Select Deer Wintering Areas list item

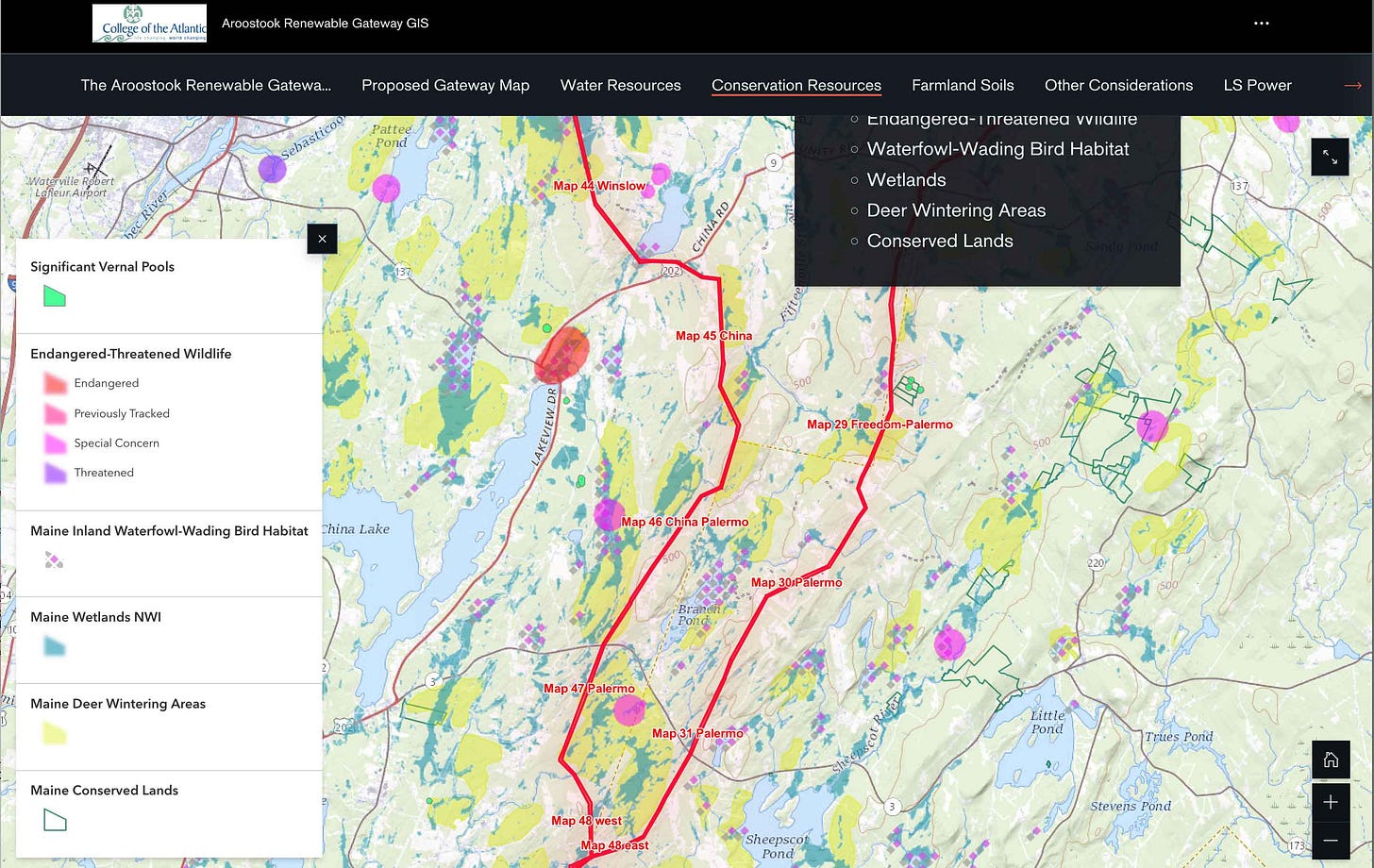tap(956, 210)
